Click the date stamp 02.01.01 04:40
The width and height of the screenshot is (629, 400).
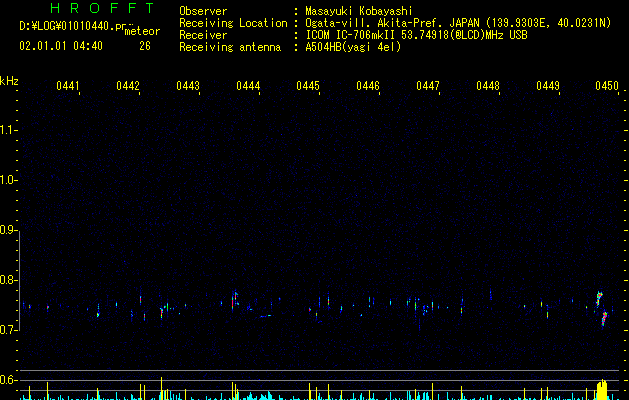(x=61, y=46)
